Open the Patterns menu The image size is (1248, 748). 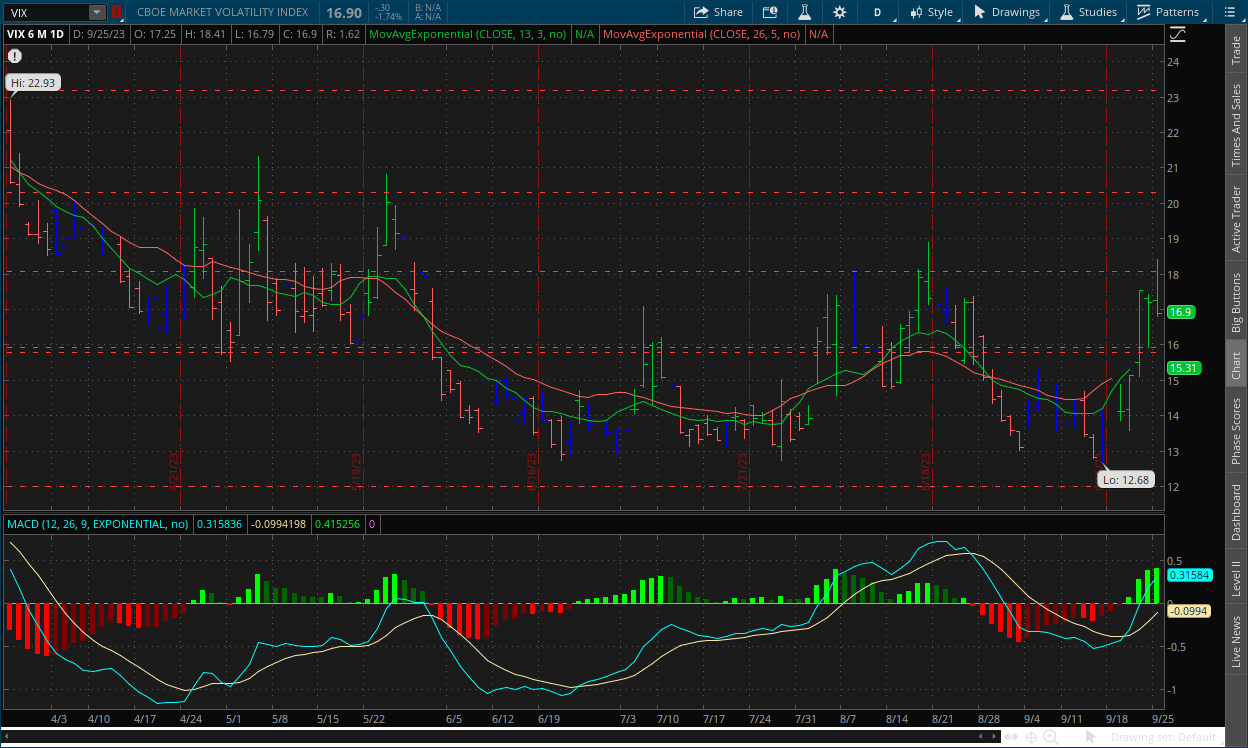pyautogui.click(x=1167, y=12)
